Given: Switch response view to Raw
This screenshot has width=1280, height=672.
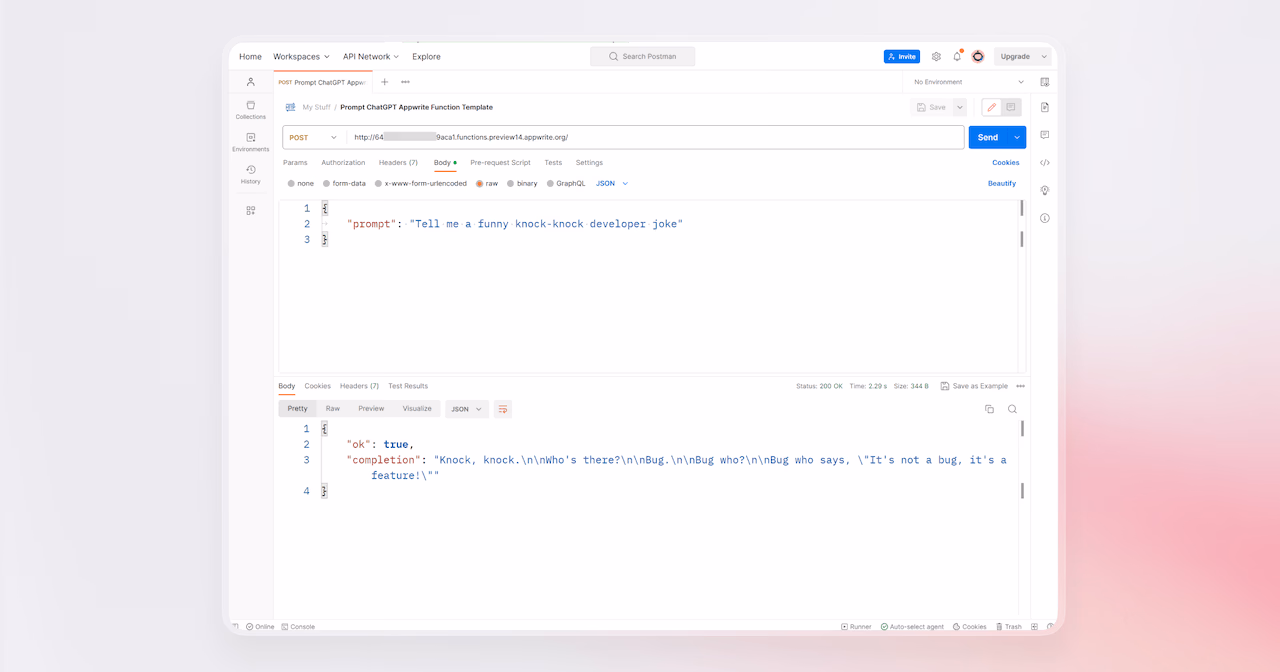Looking at the screenshot, I should 333,409.
